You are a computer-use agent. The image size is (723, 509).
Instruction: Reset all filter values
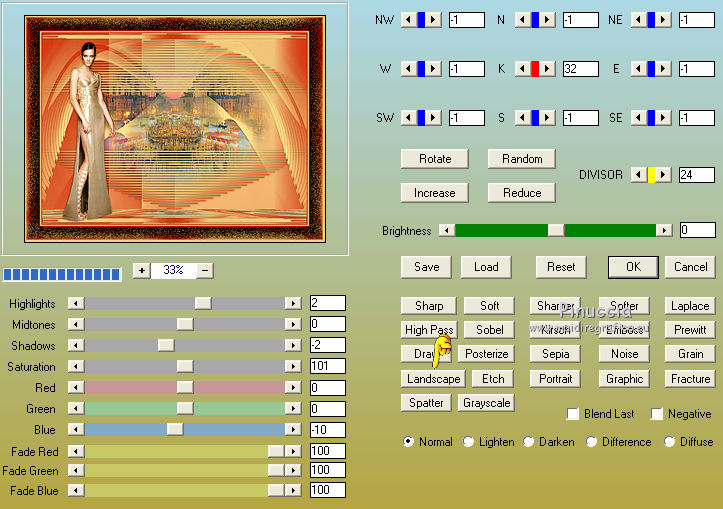[561, 267]
